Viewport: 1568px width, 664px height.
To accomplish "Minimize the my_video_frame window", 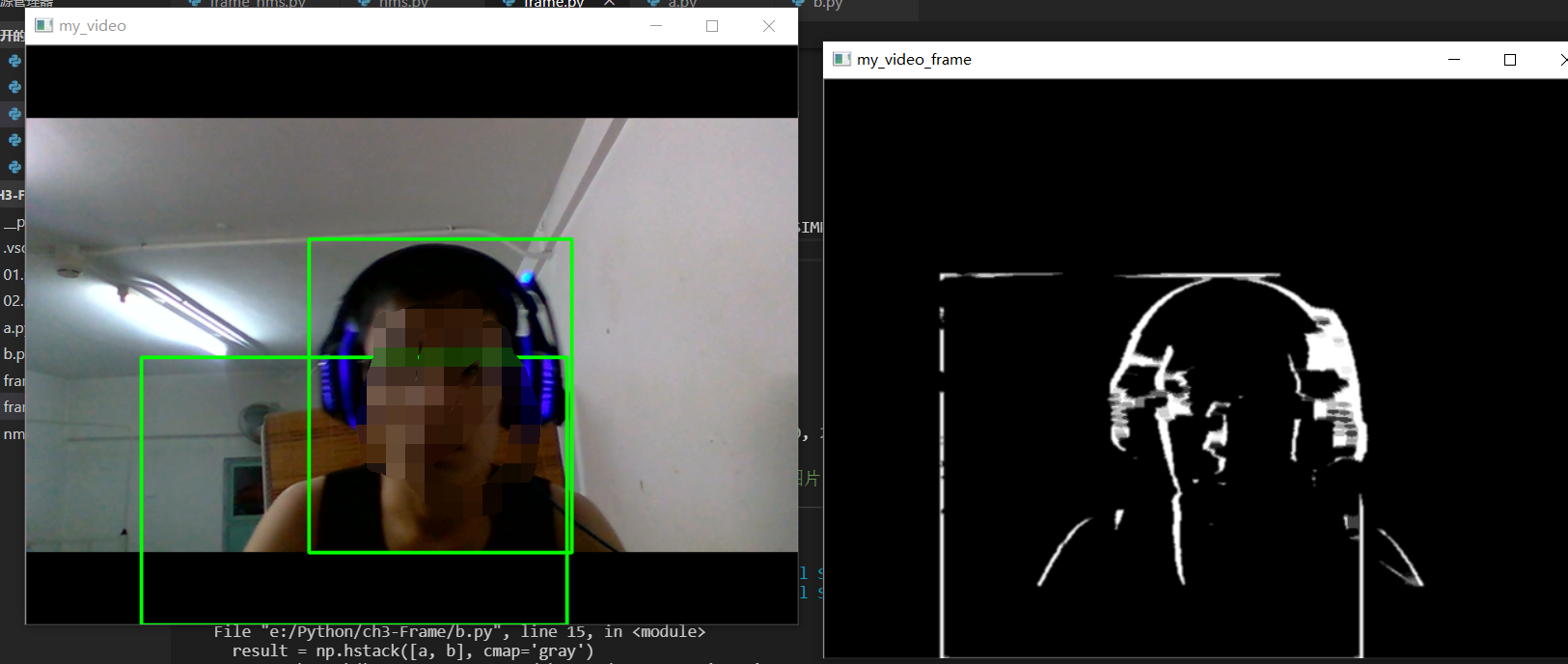I will click(x=1454, y=60).
